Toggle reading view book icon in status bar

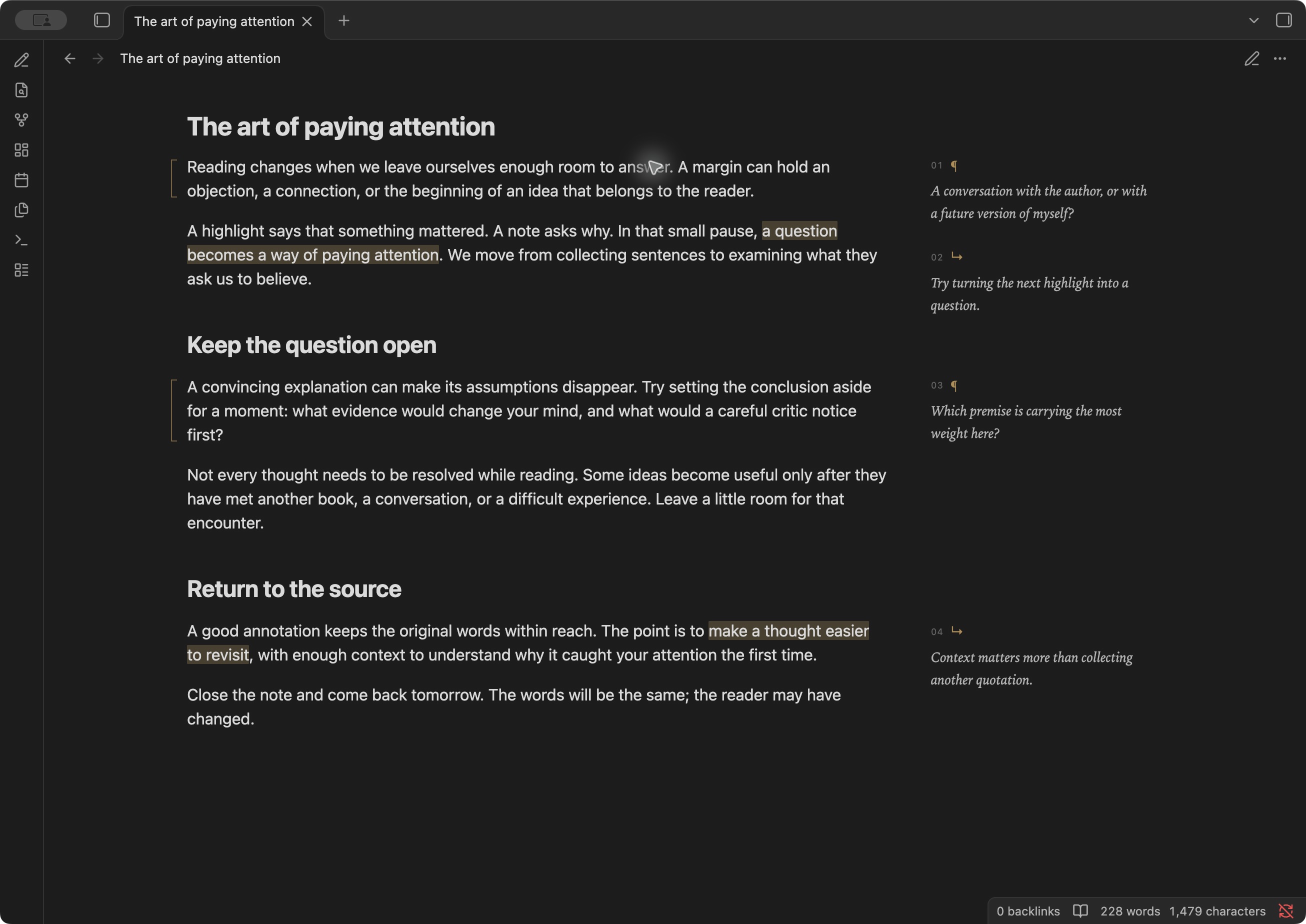point(1080,911)
